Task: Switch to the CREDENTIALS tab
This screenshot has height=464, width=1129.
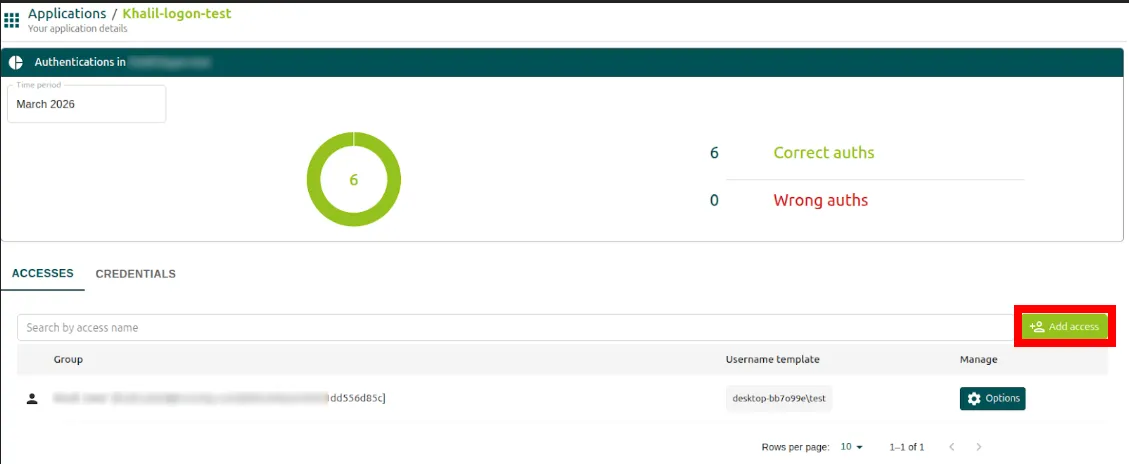Action: [x=135, y=274]
